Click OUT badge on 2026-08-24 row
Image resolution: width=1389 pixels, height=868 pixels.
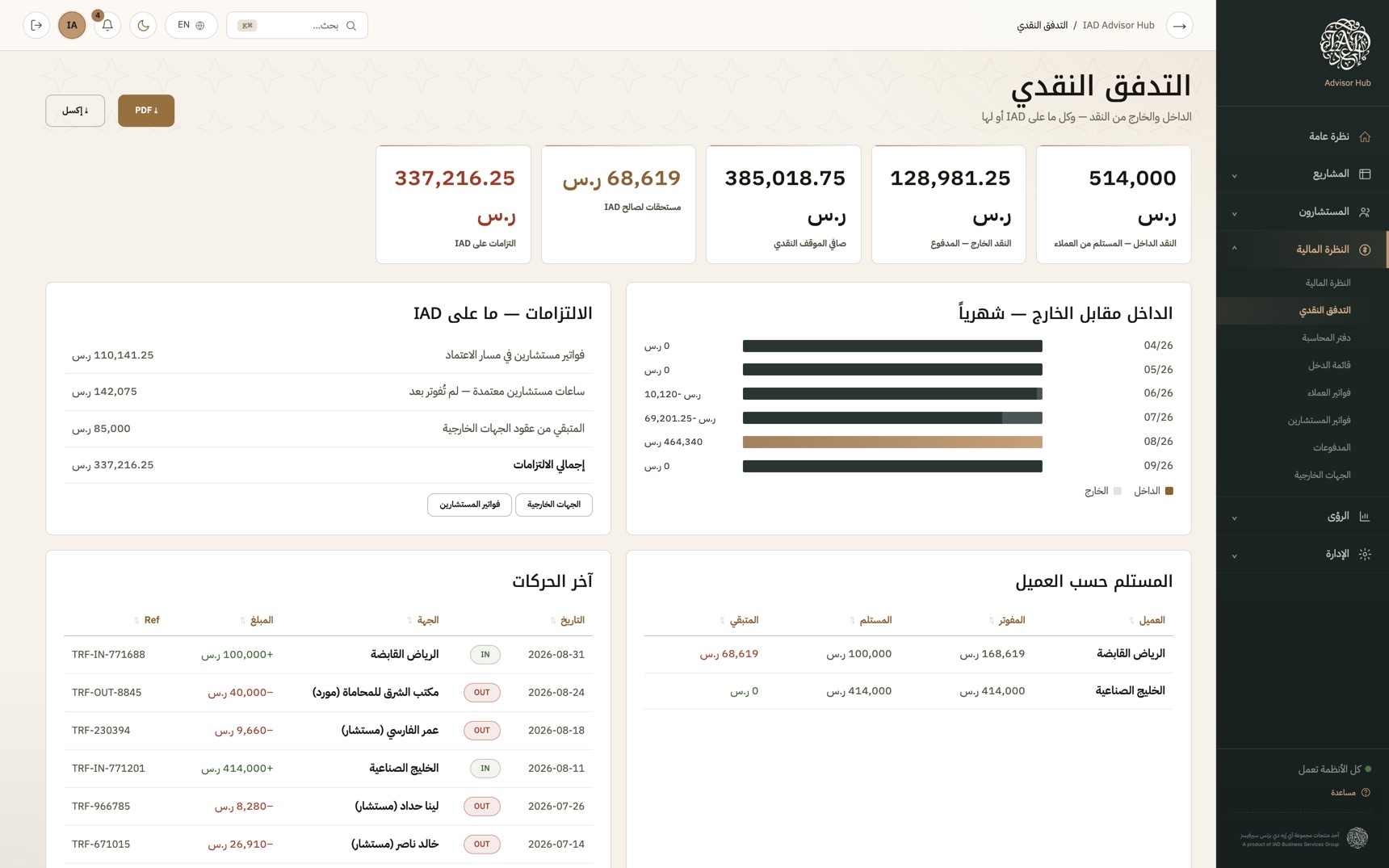point(482,693)
